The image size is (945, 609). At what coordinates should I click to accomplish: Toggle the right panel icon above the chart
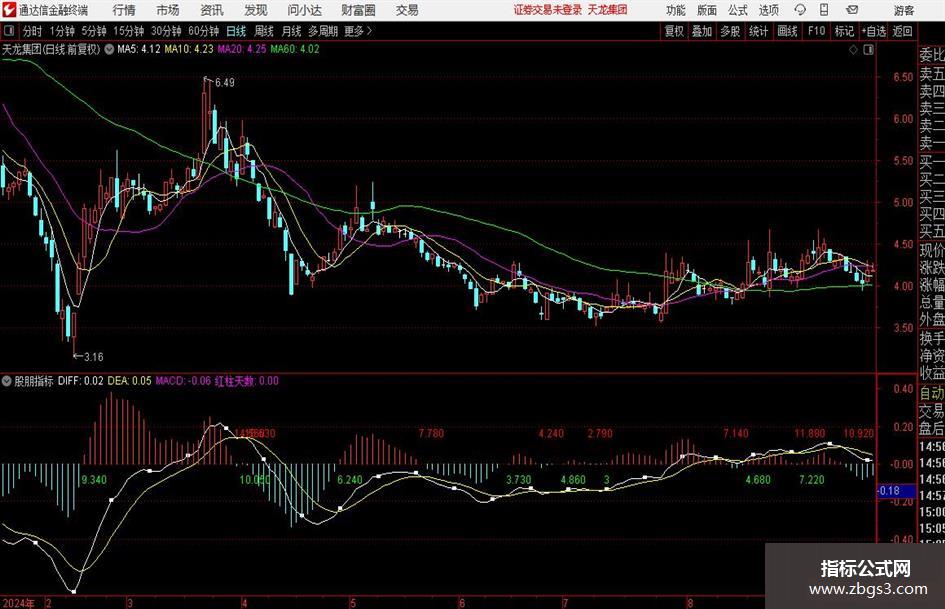[x=868, y=50]
